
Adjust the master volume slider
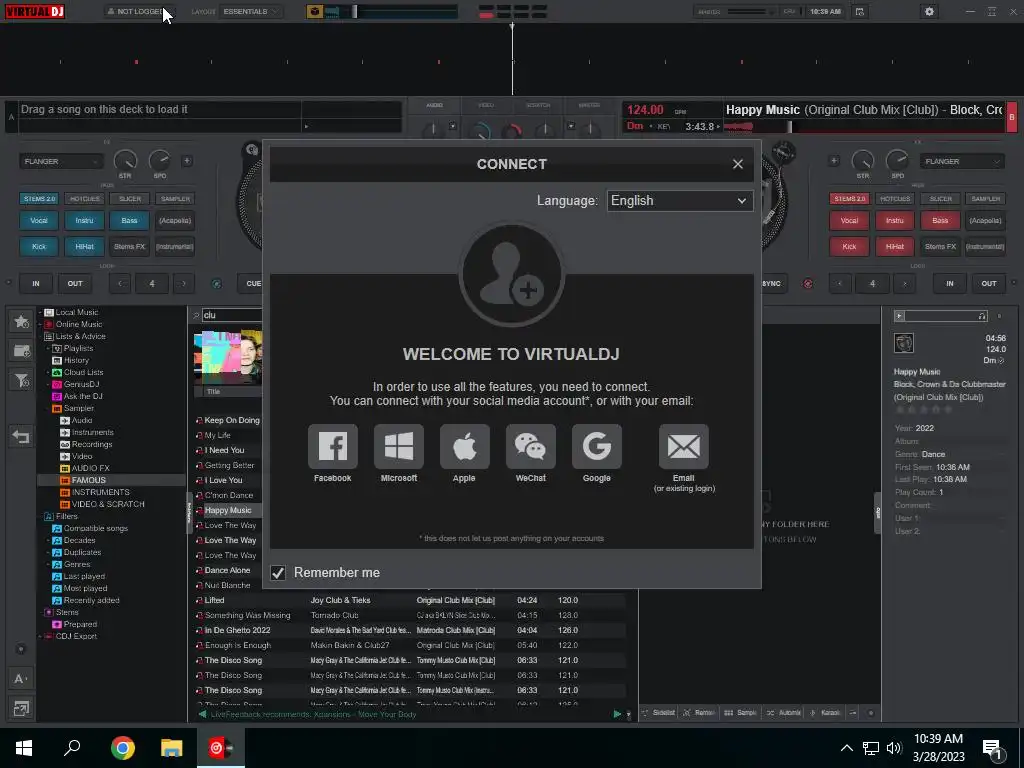tap(748, 11)
